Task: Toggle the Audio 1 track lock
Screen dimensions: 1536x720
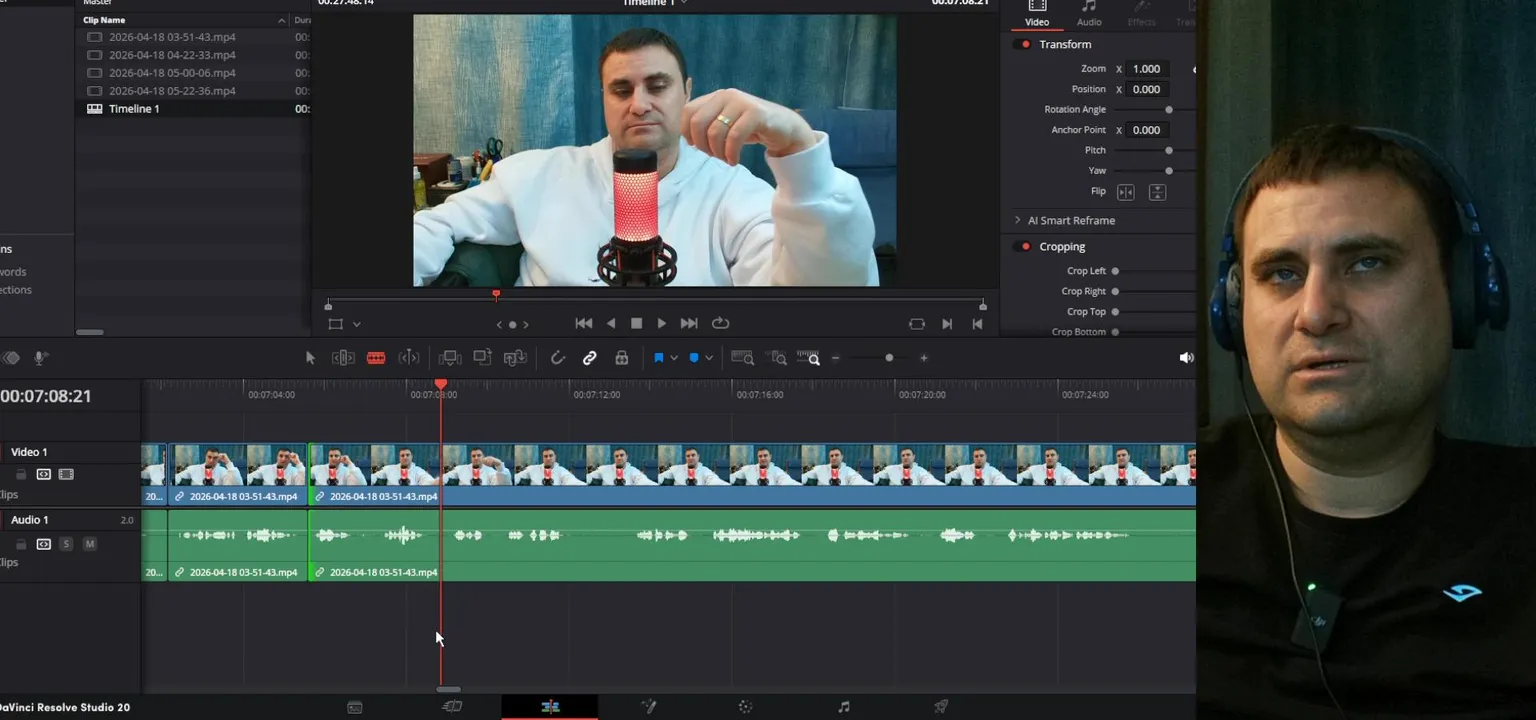Action: pyautogui.click(x=21, y=544)
